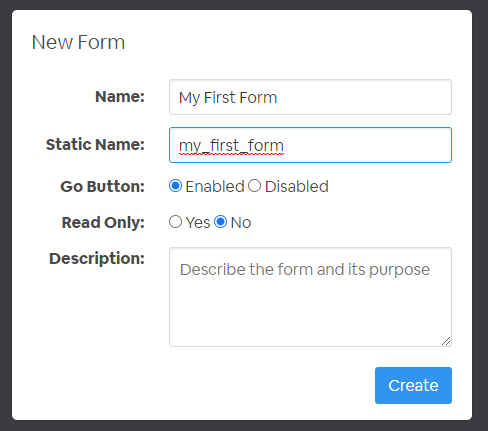Click the Description: label
Viewport: 488px width, 431px height.
[97, 258]
